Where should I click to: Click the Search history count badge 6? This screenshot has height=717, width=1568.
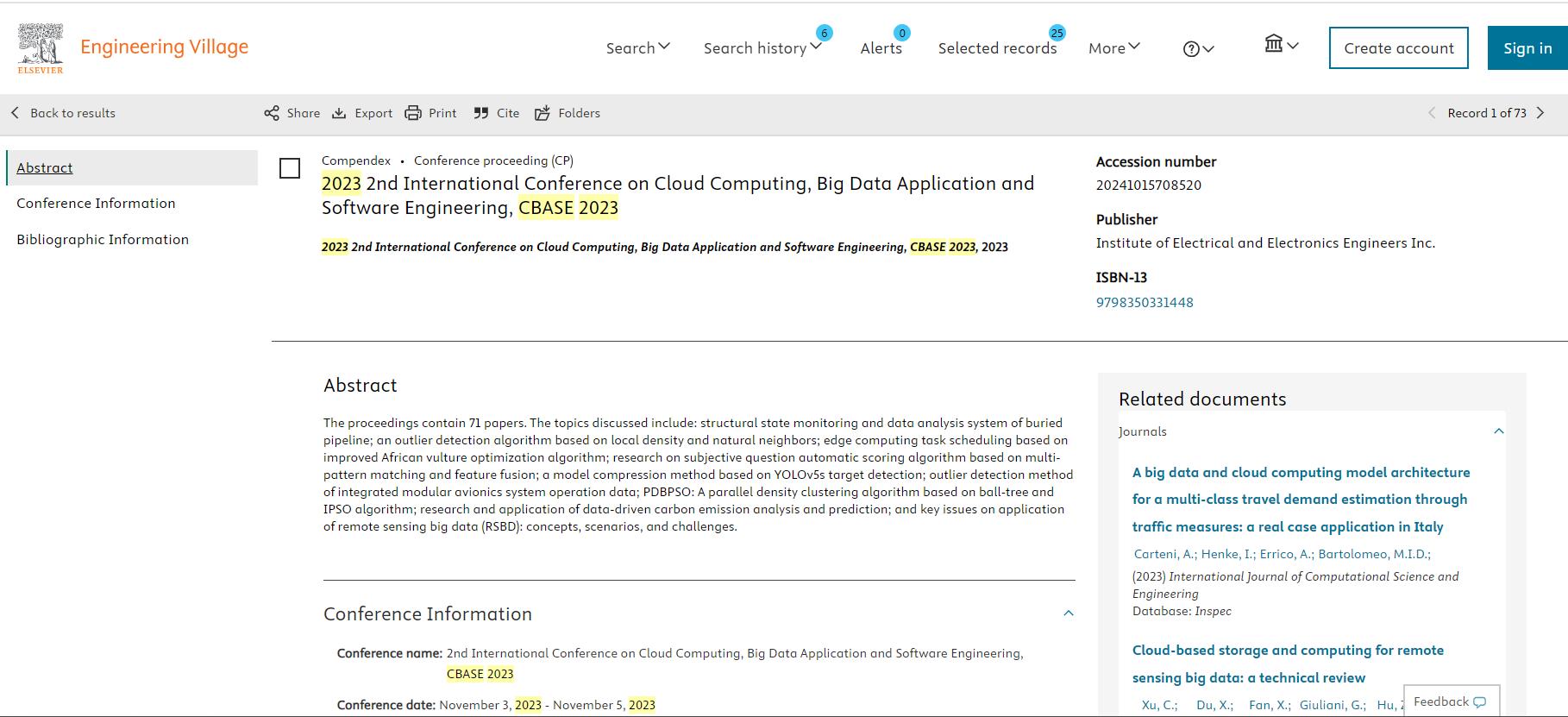[824, 33]
